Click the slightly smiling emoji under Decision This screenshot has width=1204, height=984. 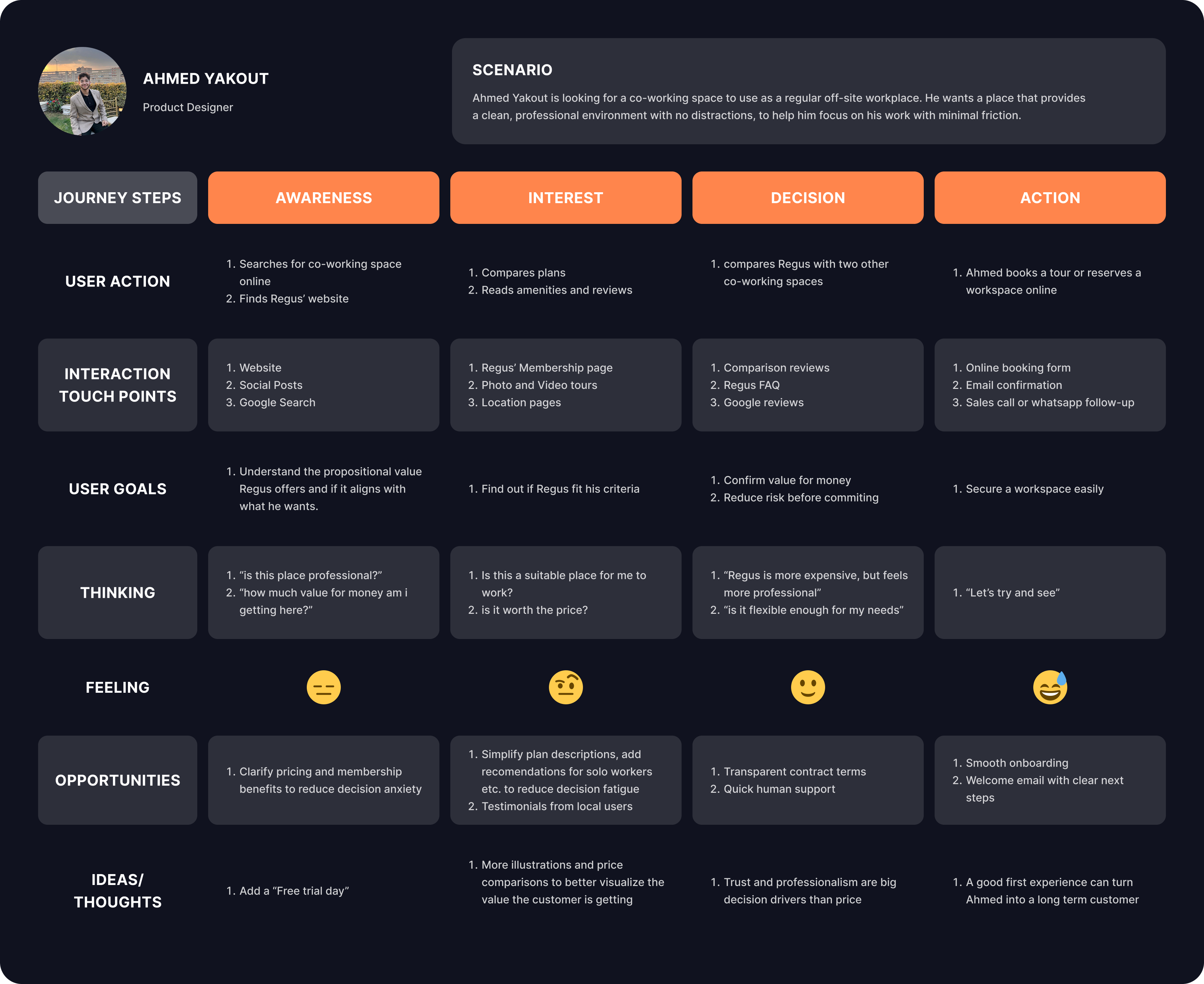807,687
